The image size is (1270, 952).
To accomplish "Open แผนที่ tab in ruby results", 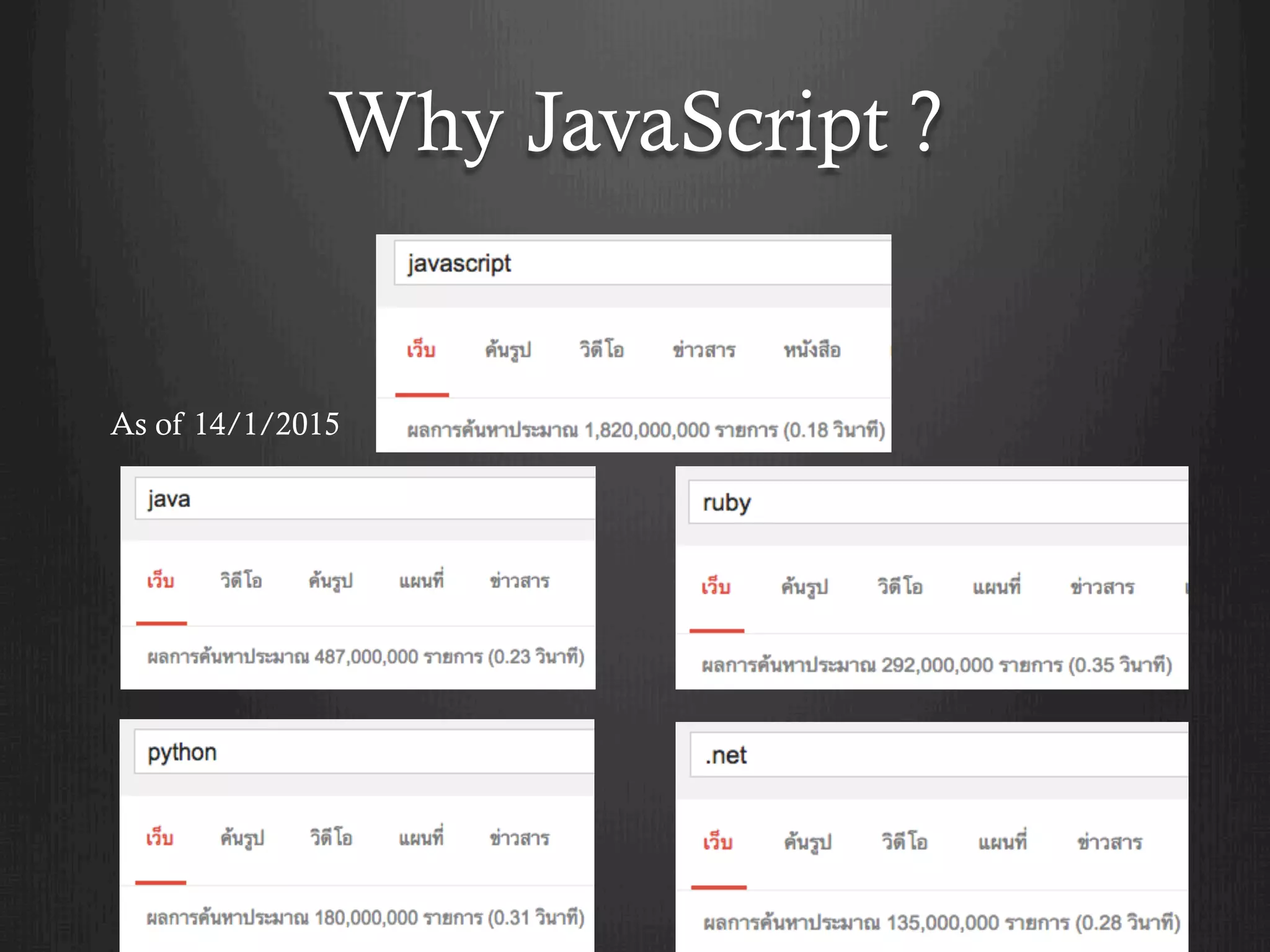I will (997, 587).
